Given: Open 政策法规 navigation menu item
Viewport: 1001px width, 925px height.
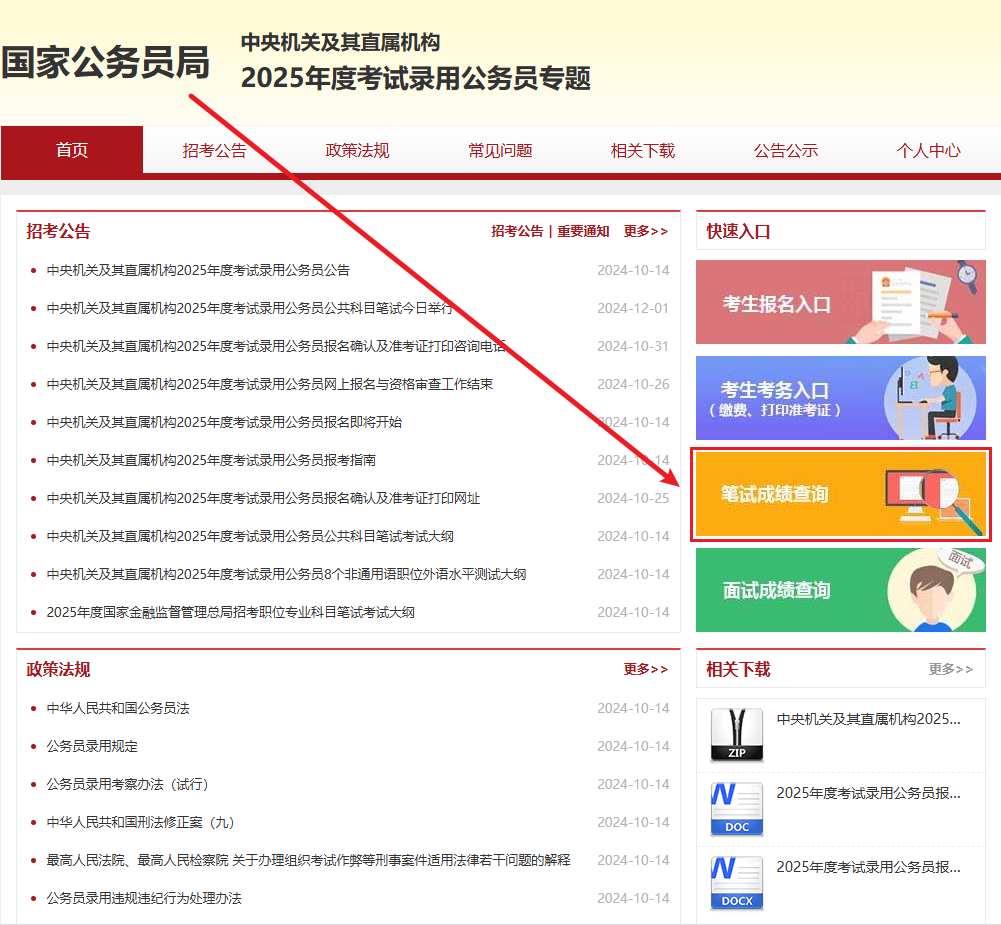Looking at the screenshot, I should click(357, 151).
